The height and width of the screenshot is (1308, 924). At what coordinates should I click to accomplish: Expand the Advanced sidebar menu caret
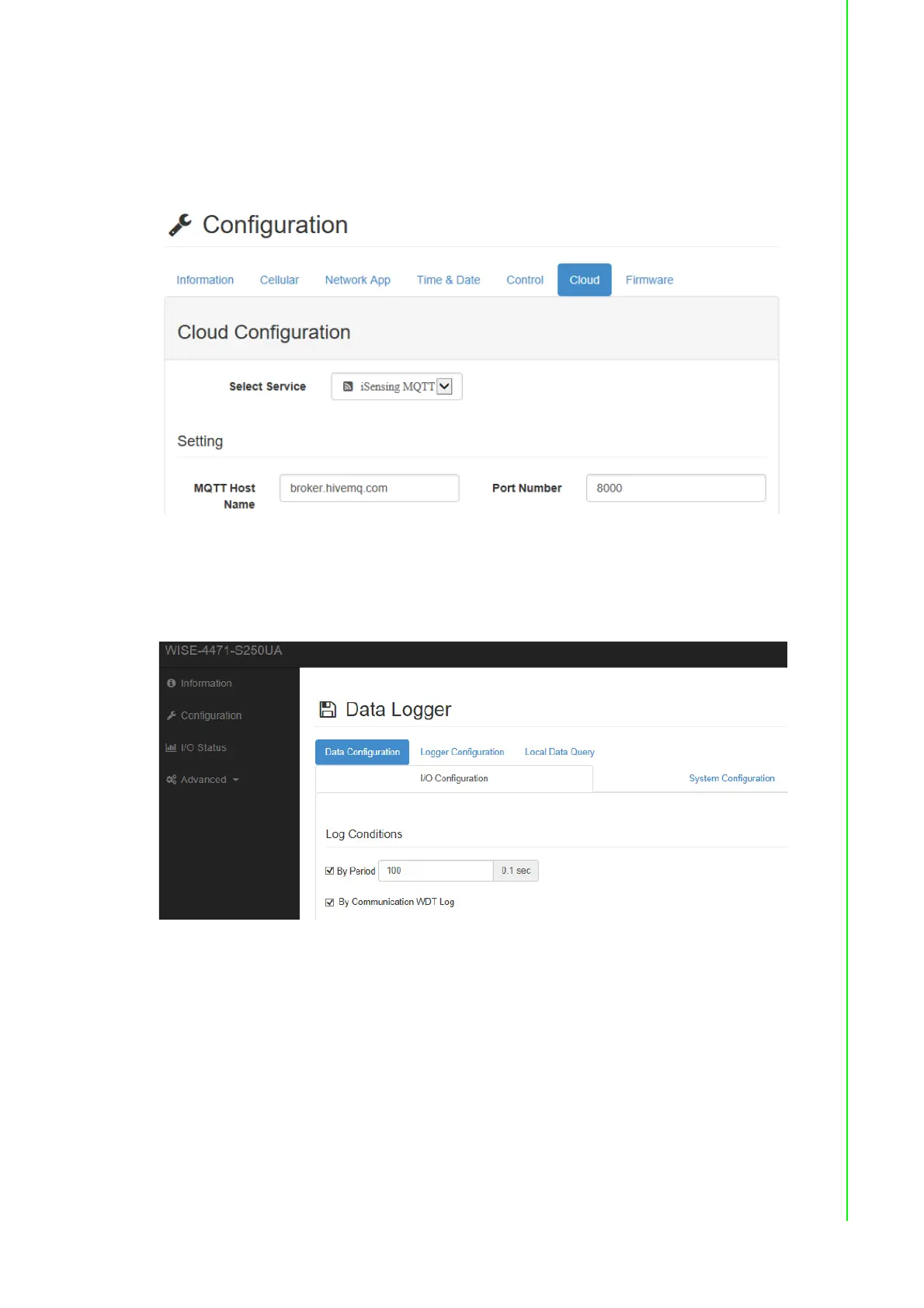tap(236, 780)
